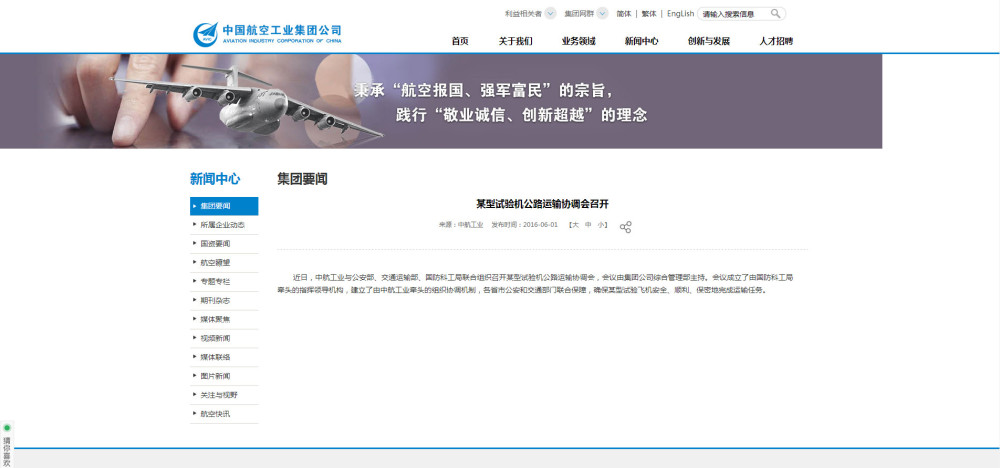This screenshot has width=1000, height=468.
Task: Select 航空快讯 in the sidebar
Action: click(x=224, y=414)
